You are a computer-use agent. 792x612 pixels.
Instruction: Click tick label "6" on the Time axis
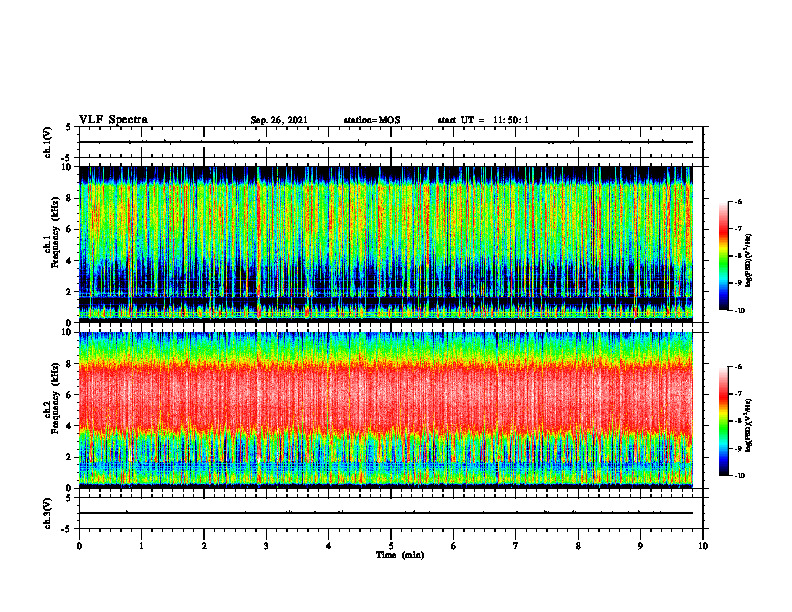[x=454, y=546]
